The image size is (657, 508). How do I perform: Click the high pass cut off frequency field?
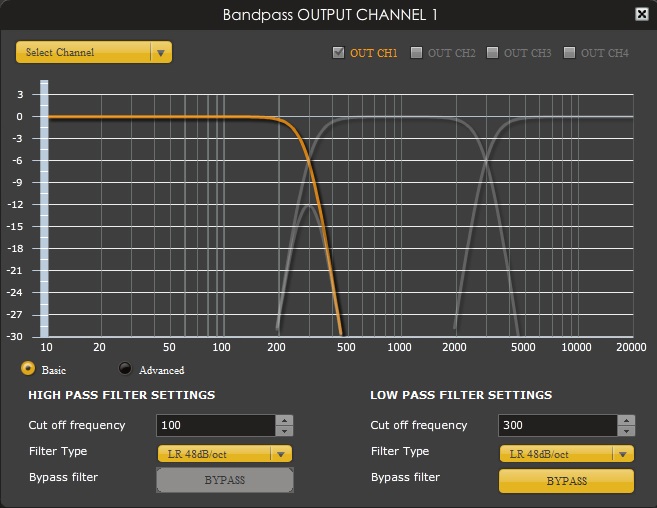point(215,425)
